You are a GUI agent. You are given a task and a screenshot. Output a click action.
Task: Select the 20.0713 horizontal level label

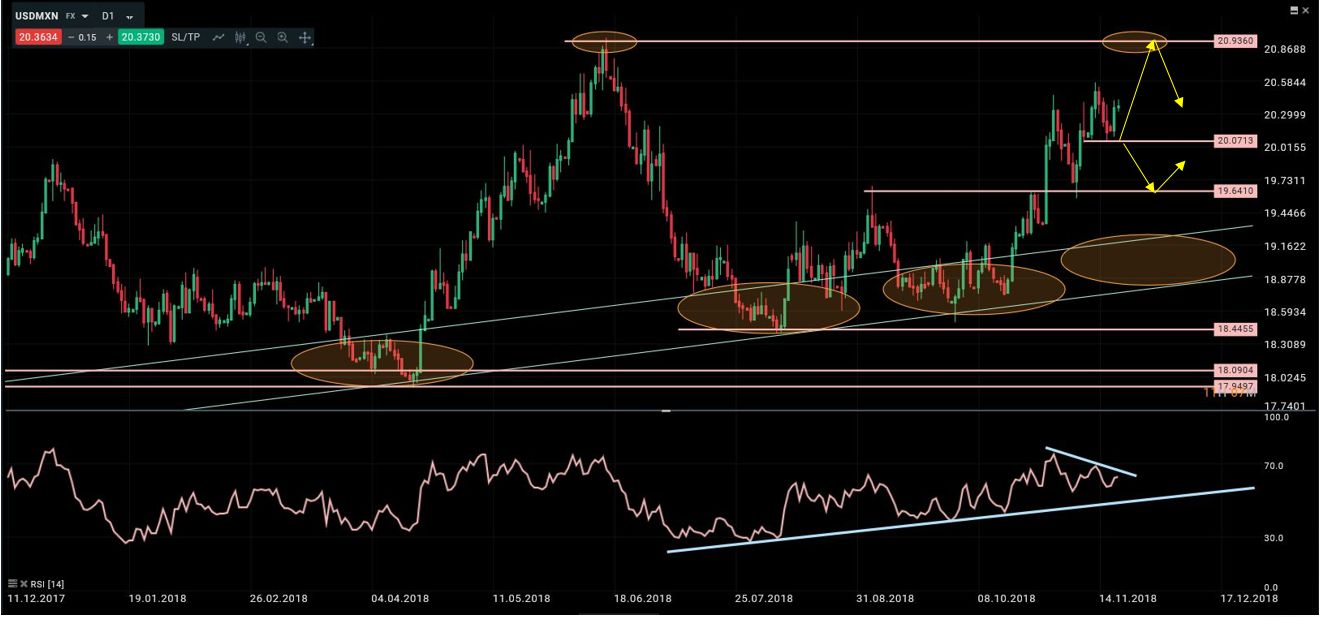pos(1236,141)
